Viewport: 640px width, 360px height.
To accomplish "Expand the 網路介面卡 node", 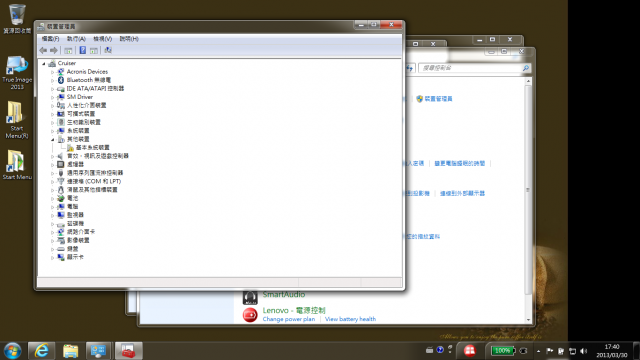I will click(52, 232).
